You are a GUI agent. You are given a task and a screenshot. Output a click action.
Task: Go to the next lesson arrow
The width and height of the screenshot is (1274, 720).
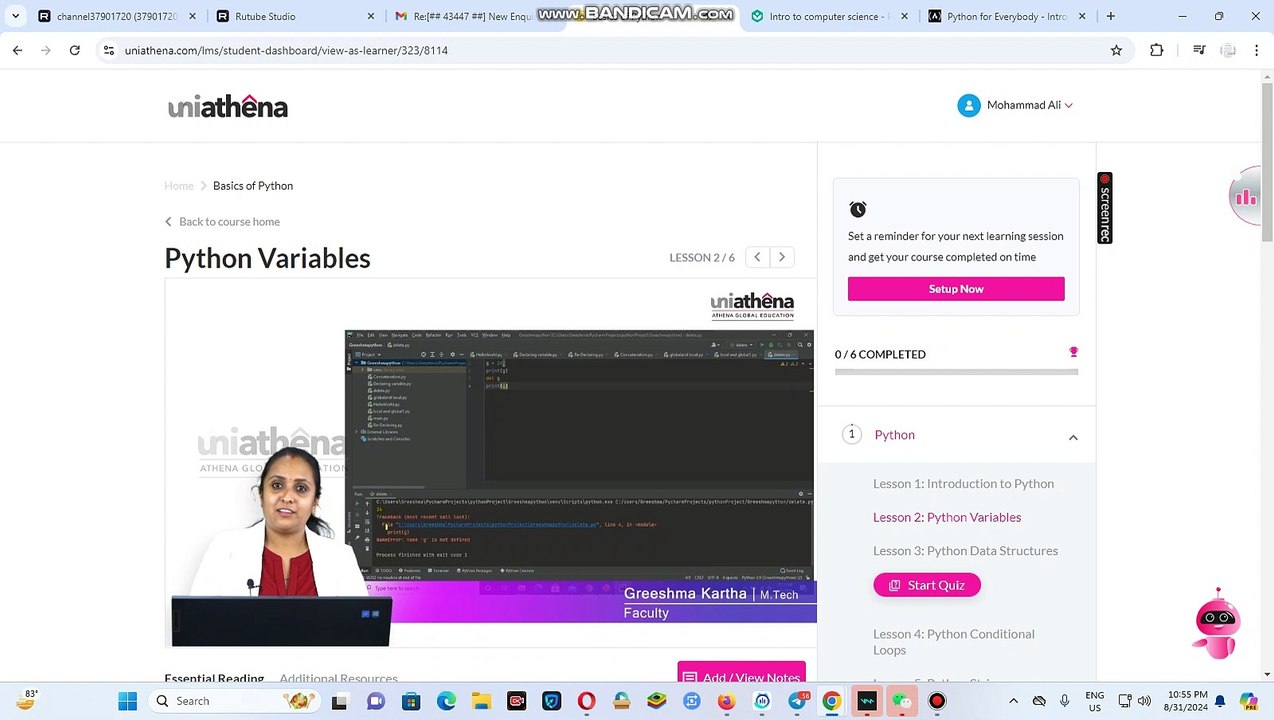click(782, 257)
